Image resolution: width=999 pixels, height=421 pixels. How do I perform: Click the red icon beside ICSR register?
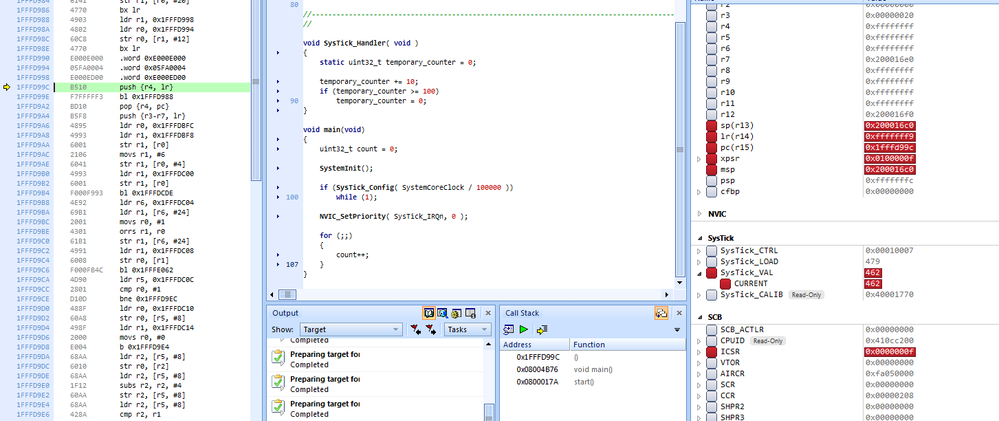pyautogui.click(x=712, y=352)
